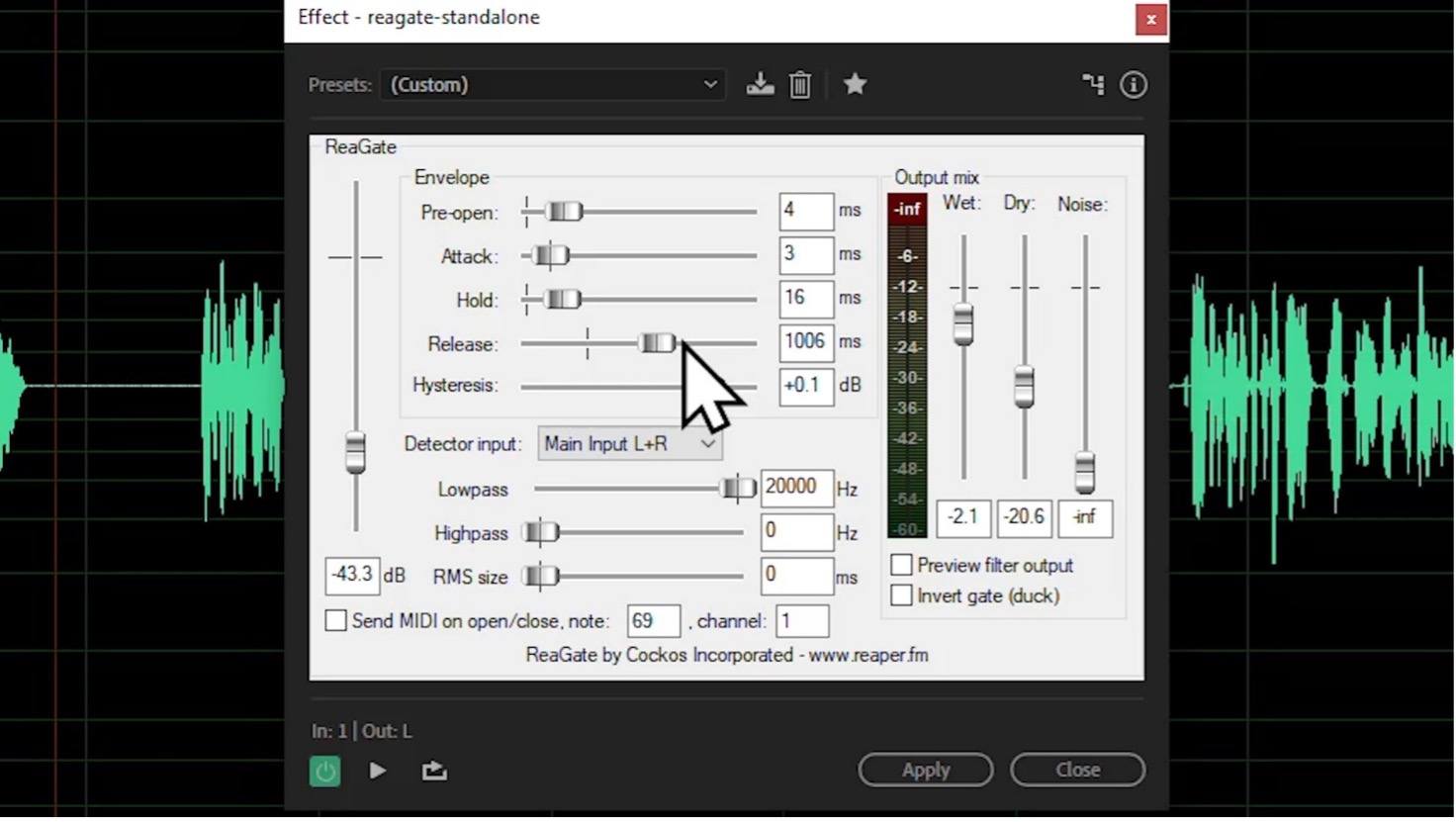Click the export loop icon beside play
The height and width of the screenshot is (822, 1456).
click(x=434, y=772)
